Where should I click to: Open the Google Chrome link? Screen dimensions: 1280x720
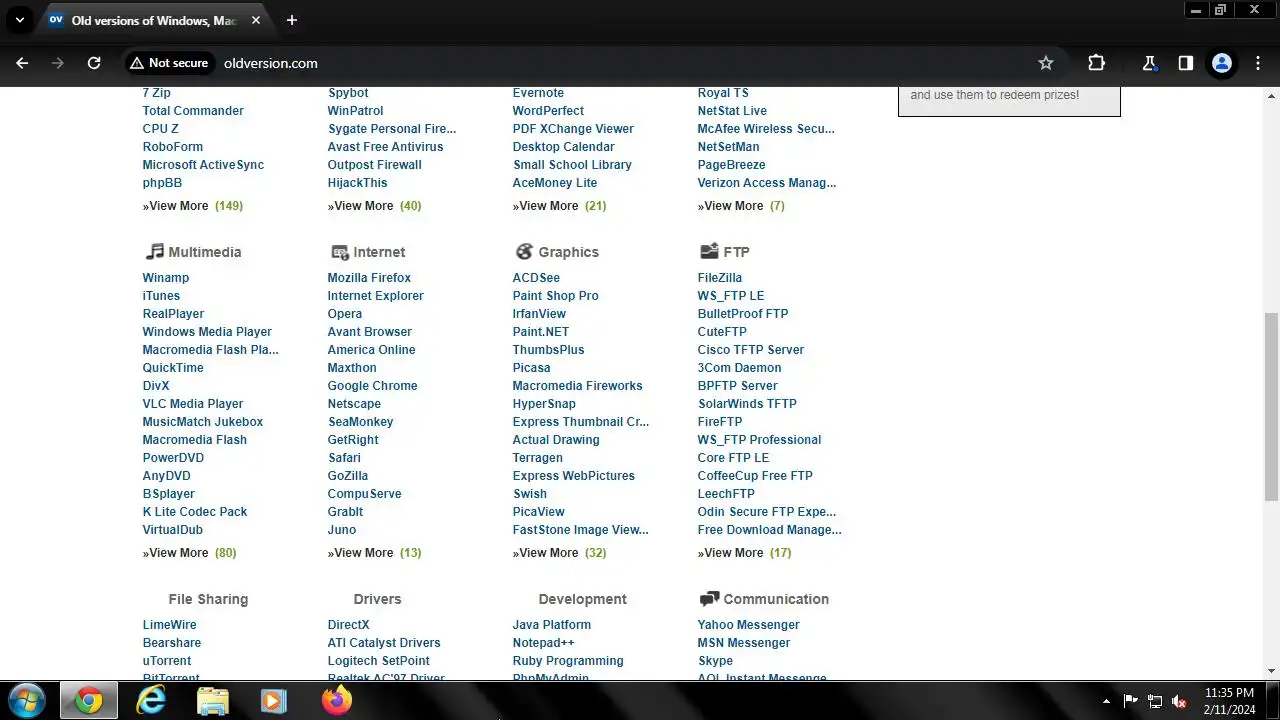[x=372, y=386]
